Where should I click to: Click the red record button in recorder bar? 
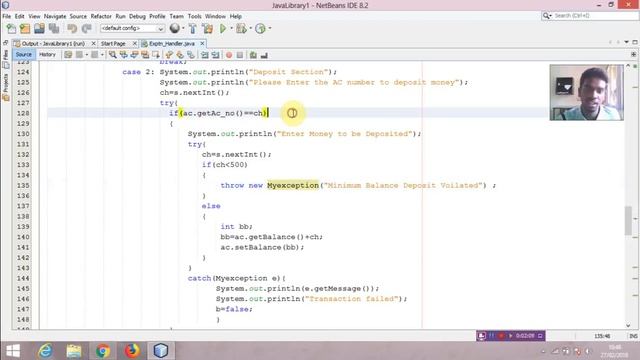pyautogui.click(x=501, y=336)
